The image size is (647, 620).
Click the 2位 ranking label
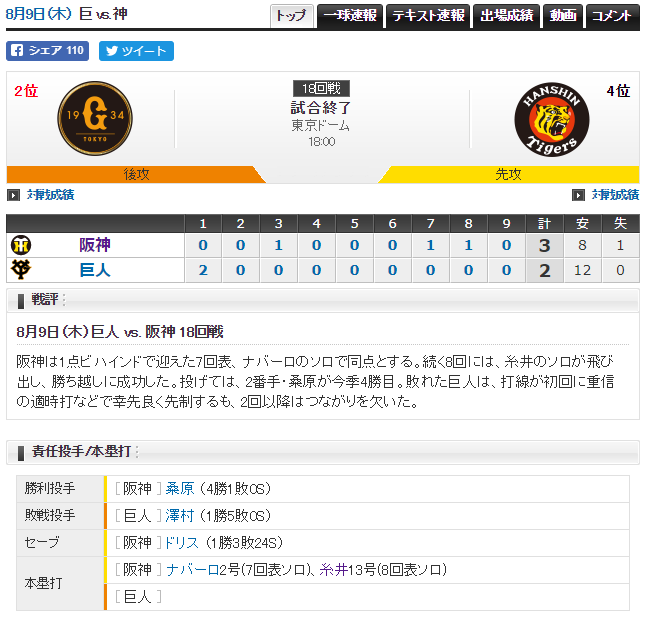(x=26, y=91)
